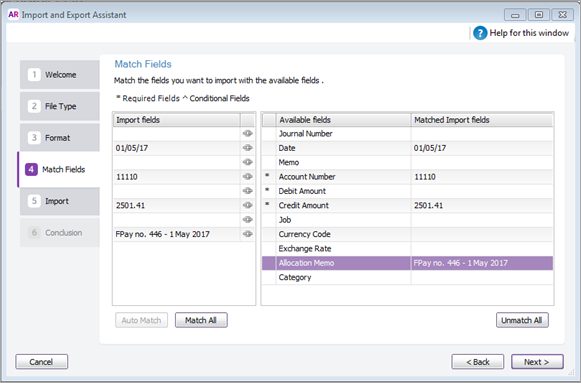
Task: Click Matched Import fields column header
Action: point(482,120)
